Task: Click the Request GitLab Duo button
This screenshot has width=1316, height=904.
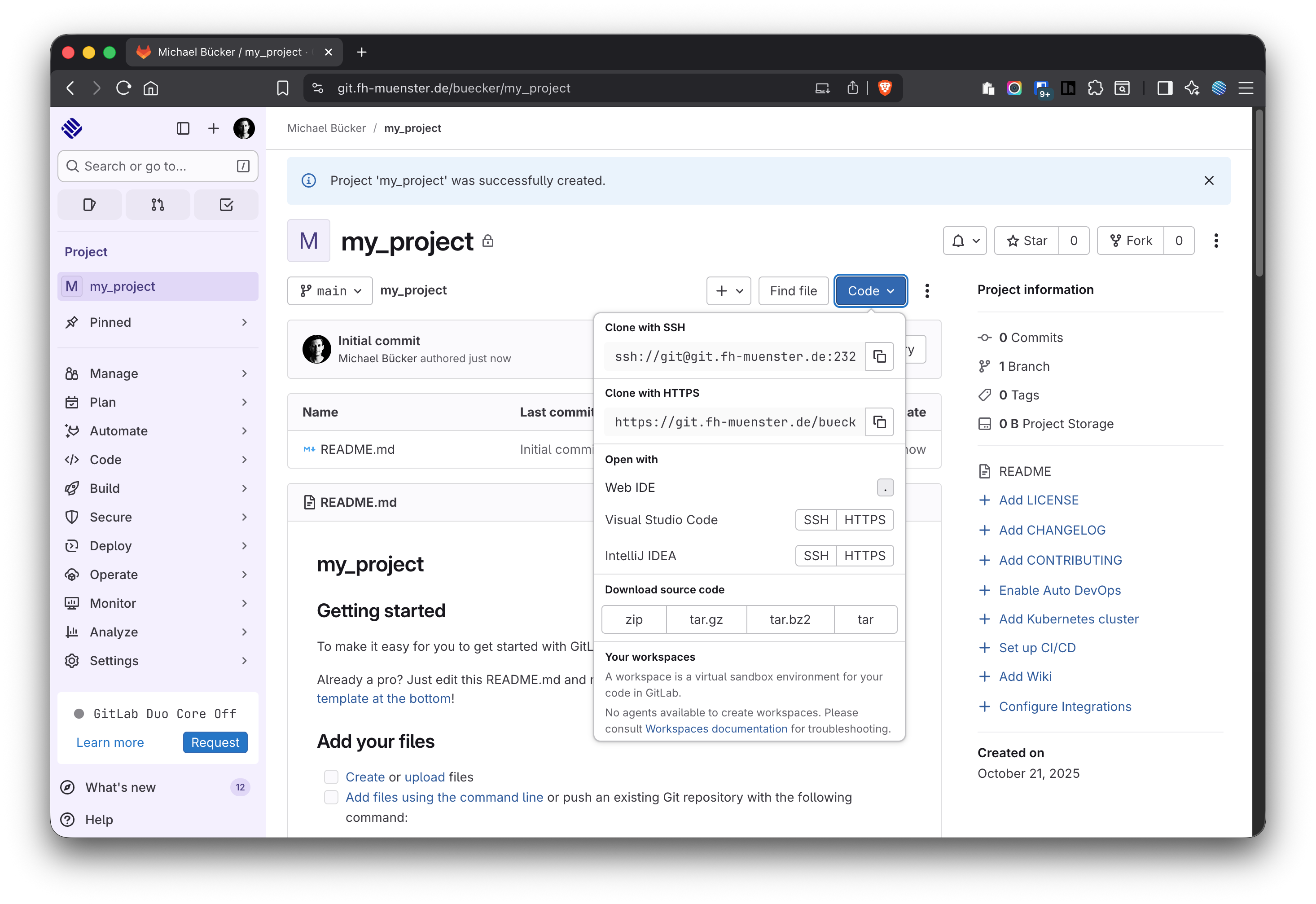Action: point(215,742)
